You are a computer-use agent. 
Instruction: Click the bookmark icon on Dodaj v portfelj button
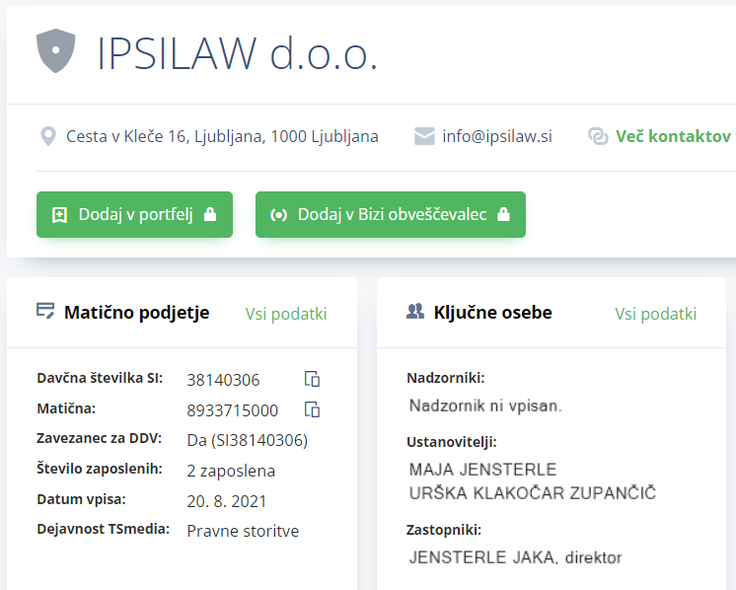60,215
